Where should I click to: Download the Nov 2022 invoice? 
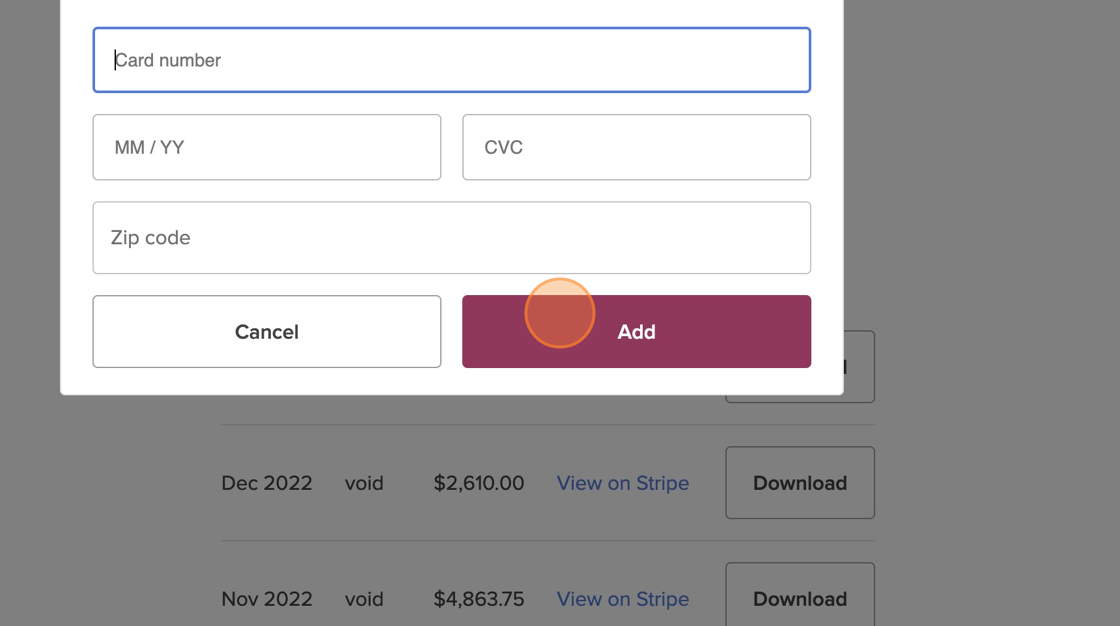click(x=799, y=598)
